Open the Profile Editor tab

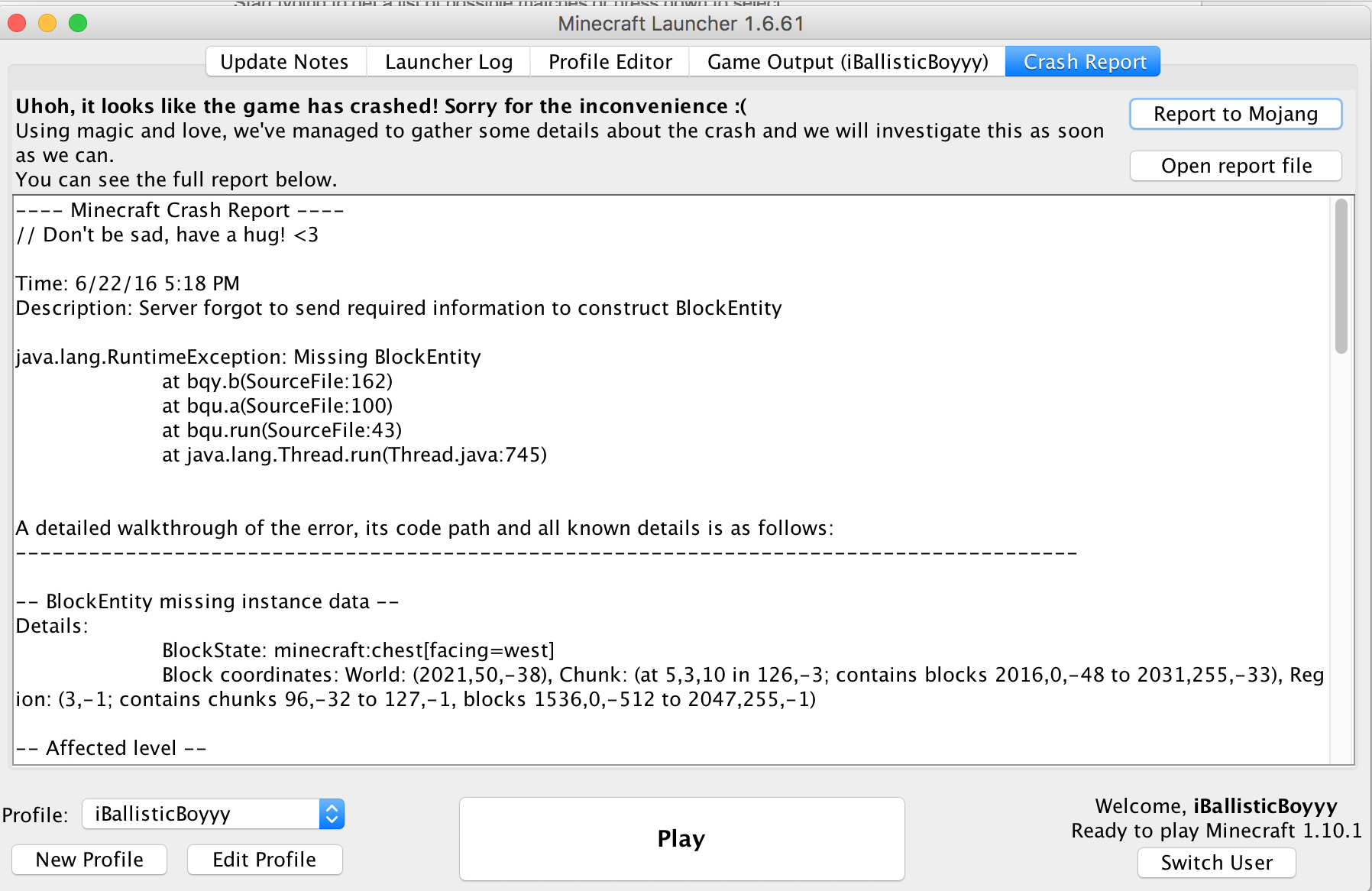point(610,62)
